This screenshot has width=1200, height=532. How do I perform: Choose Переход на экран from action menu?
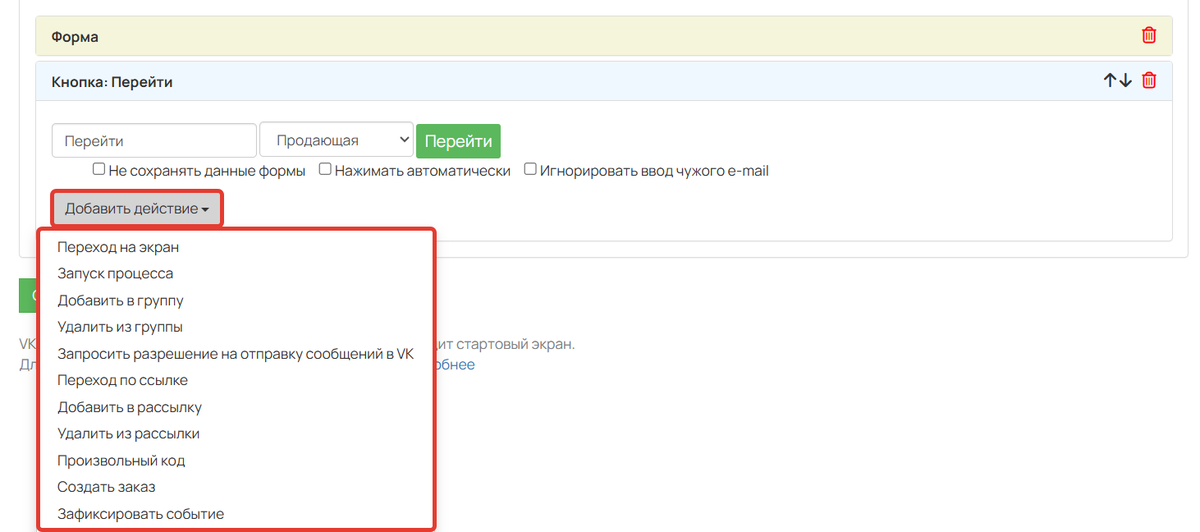click(118, 246)
